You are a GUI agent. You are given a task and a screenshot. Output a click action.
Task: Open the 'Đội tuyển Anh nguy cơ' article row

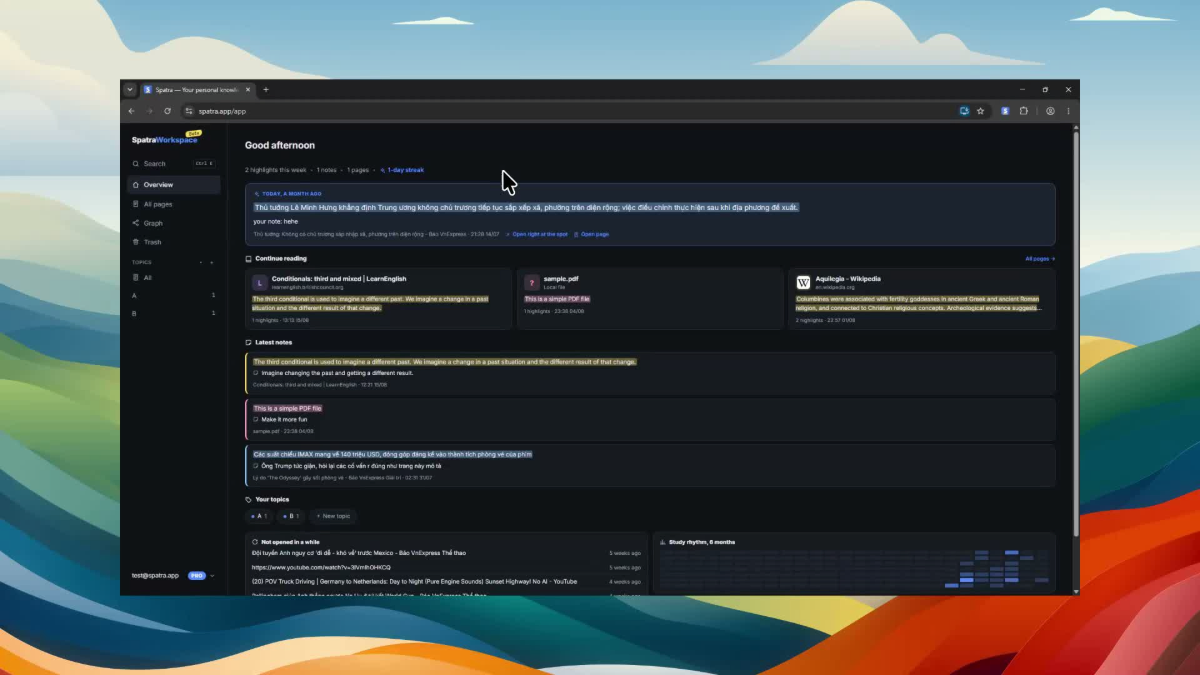(446, 553)
